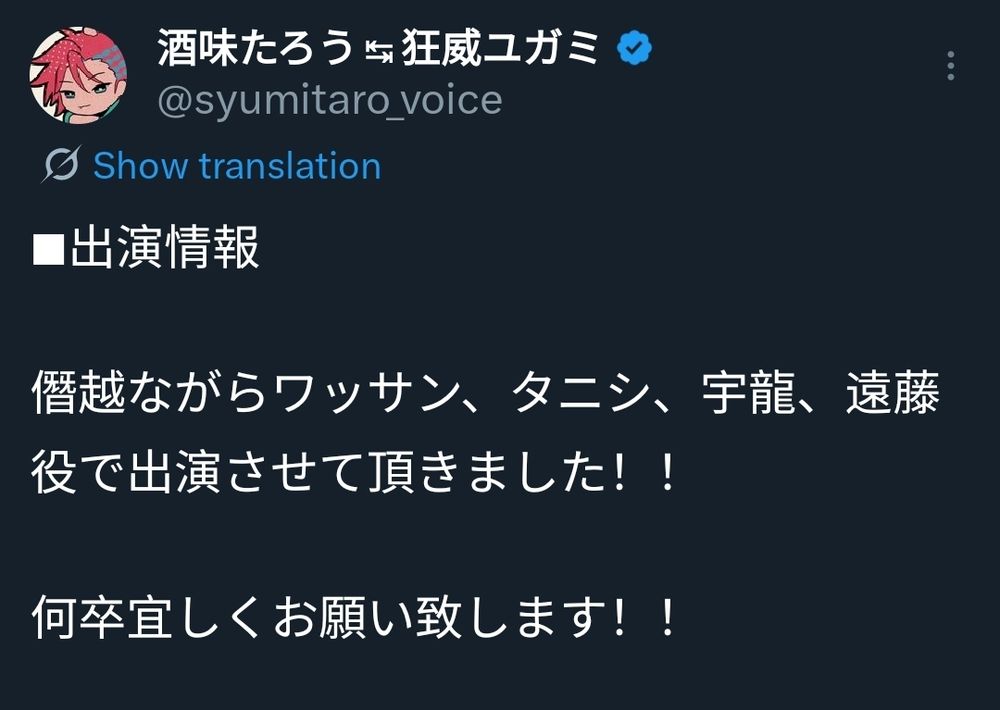
Task: Click the 狂威ユガミ part of name
Action: [500, 48]
